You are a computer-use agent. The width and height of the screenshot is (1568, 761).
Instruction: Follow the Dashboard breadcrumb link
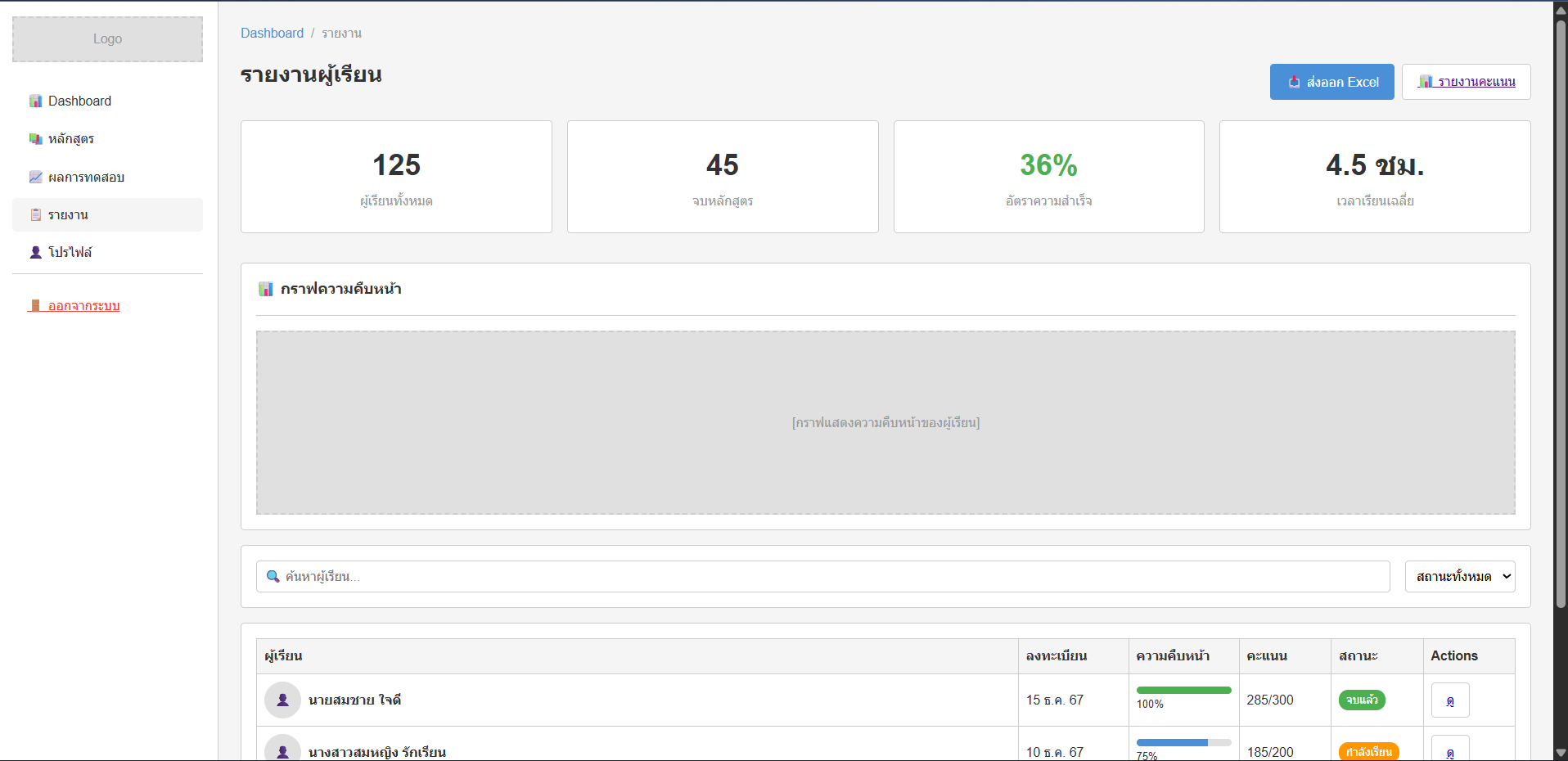pos(272,33)
